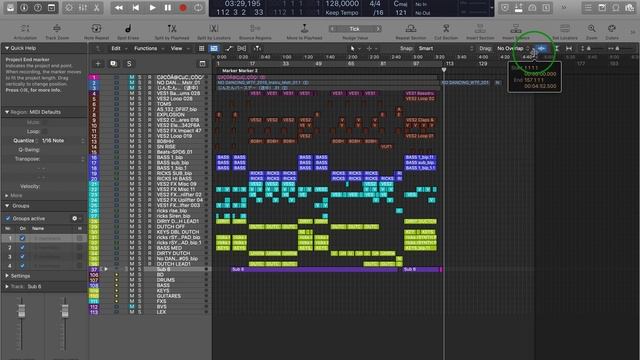Open the Mixer faders icon
This screenshot has width=640, height=360.
tap(83, 8)
